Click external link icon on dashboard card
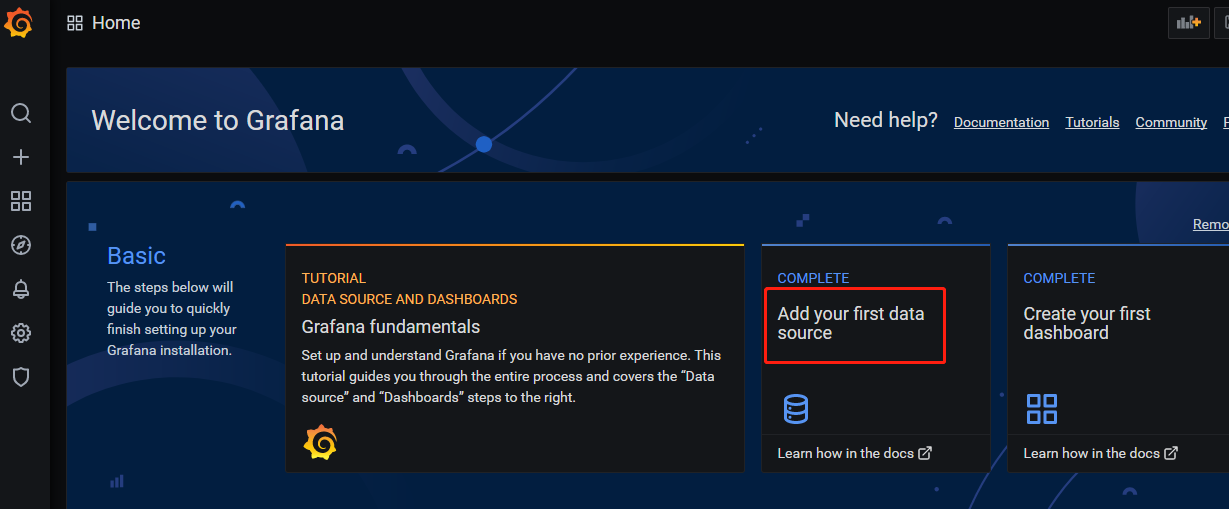This screenshot has width=1229, height=509. click(x=1171, y=453)
